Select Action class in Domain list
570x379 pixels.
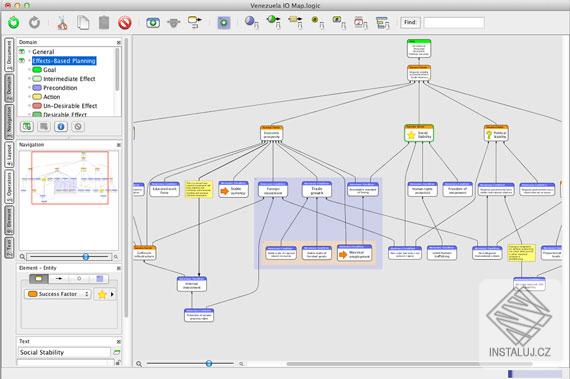pos(46,97)
